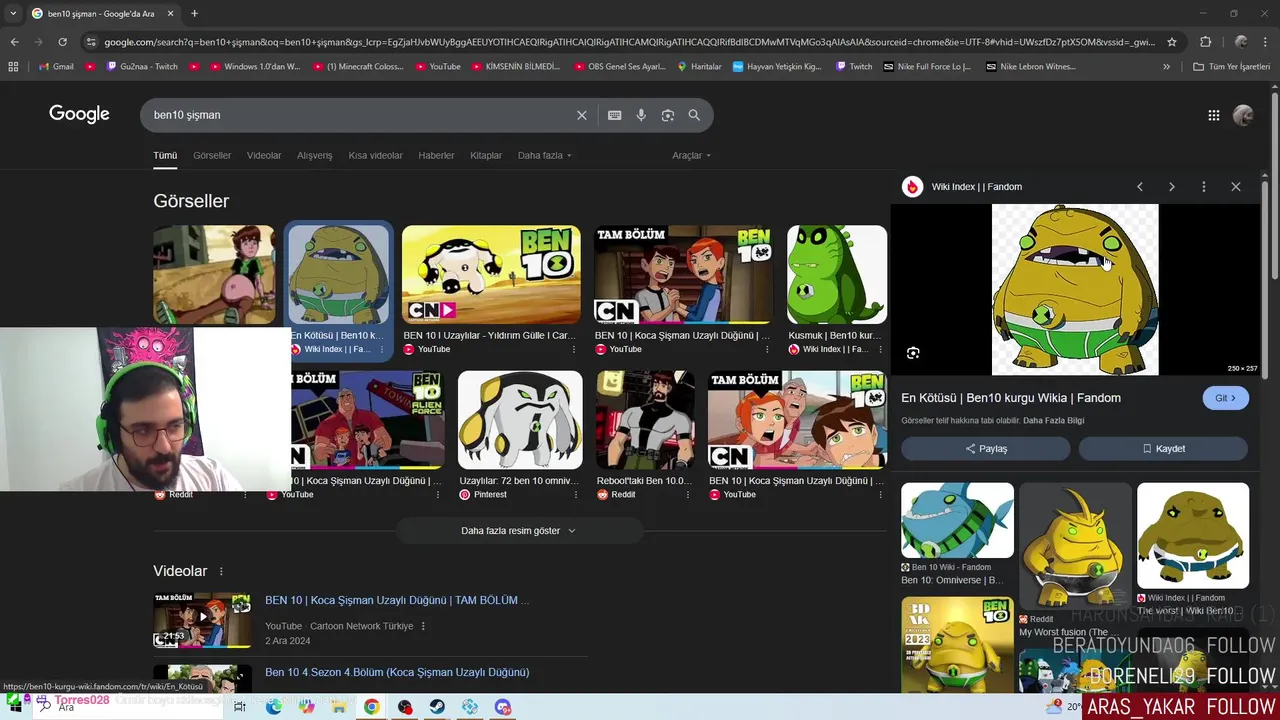Open the Ben 10: Omniverse shark related image

(x=957, y=520)
